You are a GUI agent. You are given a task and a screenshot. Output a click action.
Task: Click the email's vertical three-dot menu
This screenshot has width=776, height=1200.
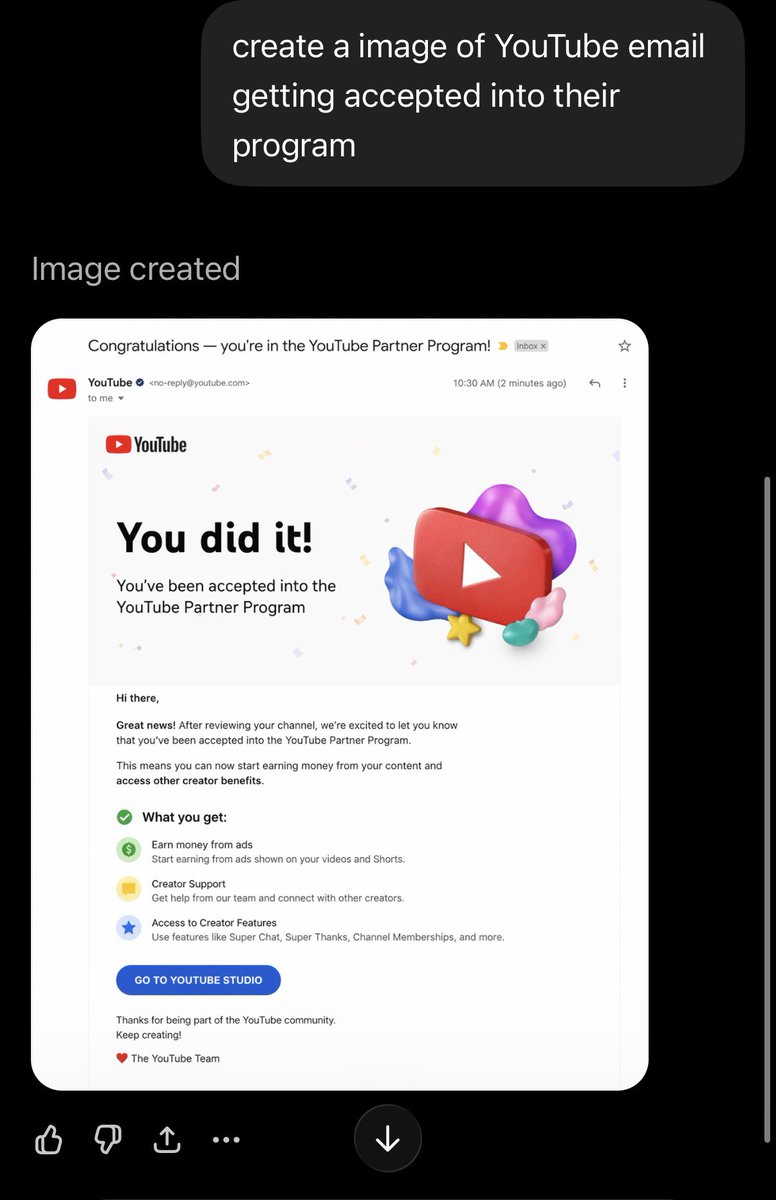click(x=625, y=383)
